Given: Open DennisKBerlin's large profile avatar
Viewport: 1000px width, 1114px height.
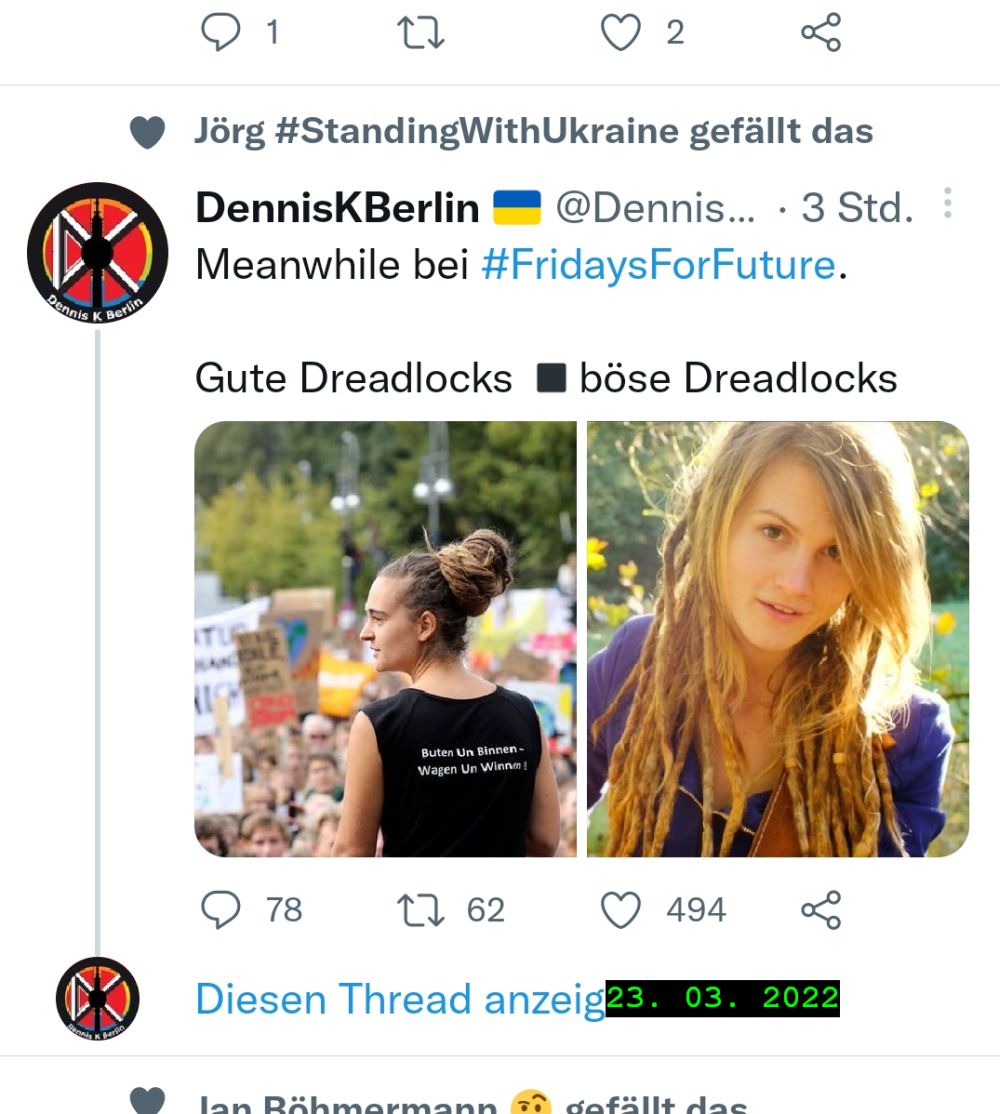Looking at the screenshot, I should [x=97, y=253].
